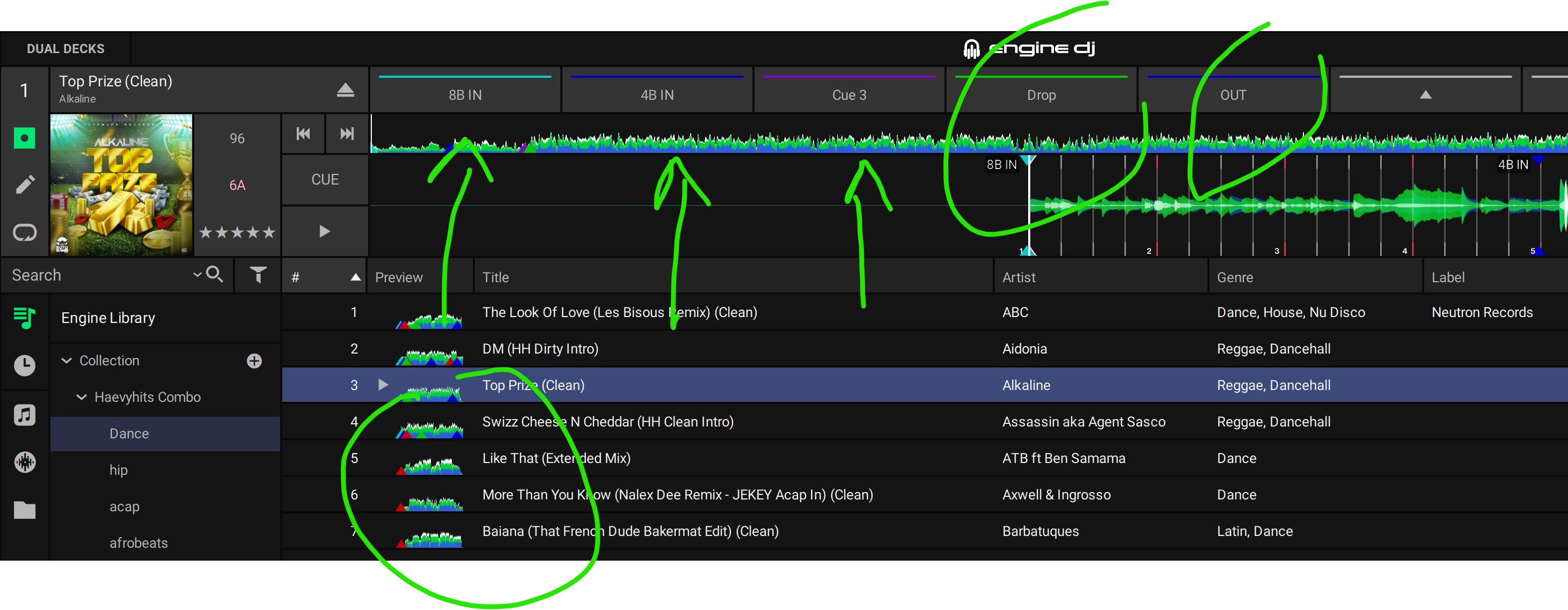Select the acap playlist

[x=165, y=506]
